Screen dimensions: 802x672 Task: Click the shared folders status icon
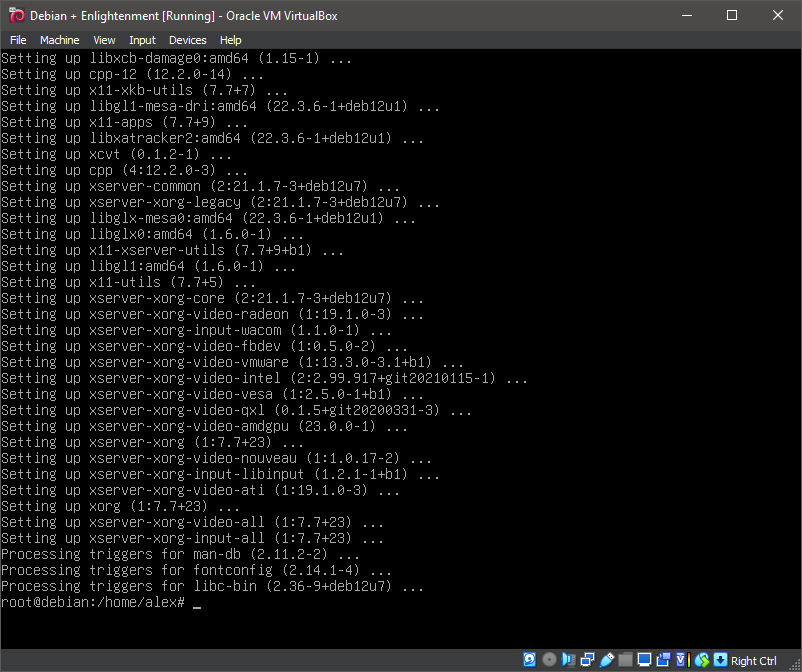tap(626, 660)
